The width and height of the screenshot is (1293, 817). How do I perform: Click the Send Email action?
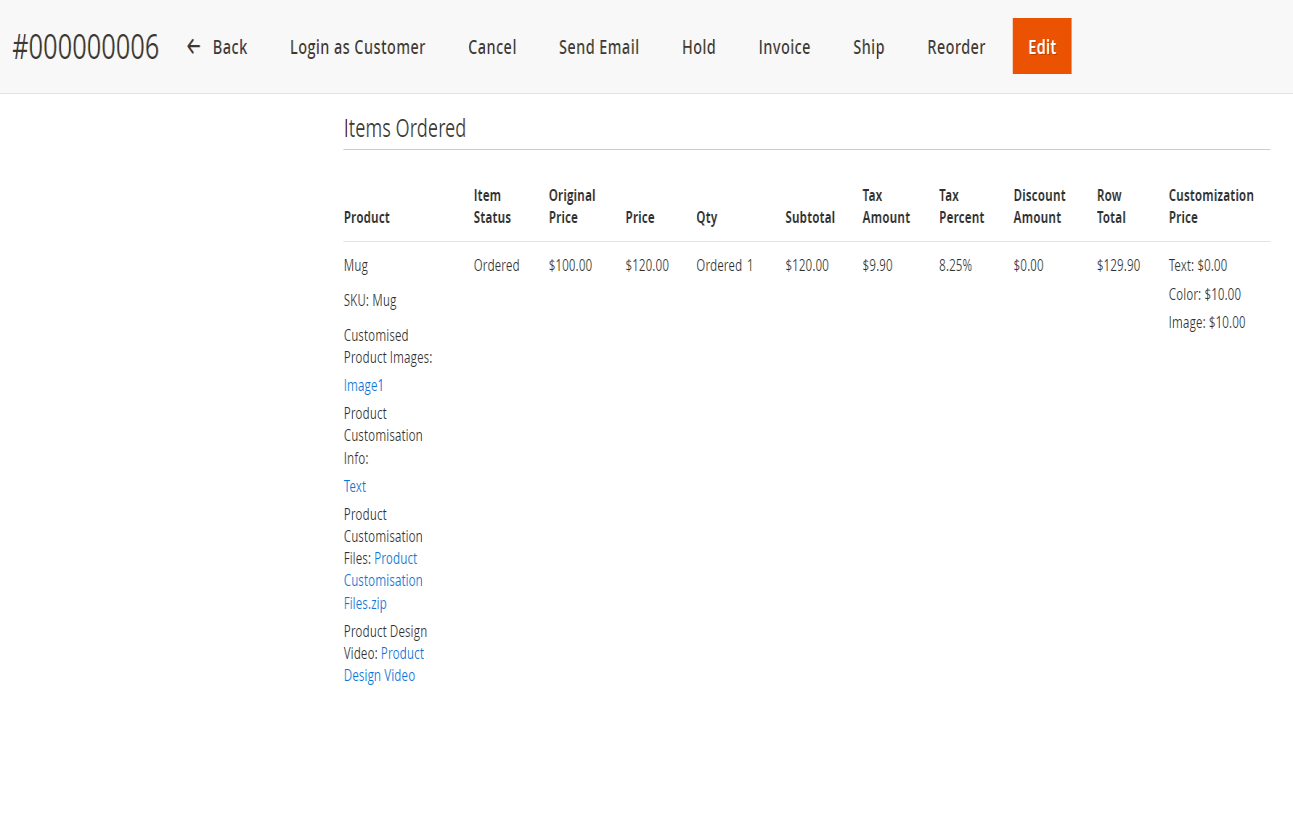(x=598, y=47)
